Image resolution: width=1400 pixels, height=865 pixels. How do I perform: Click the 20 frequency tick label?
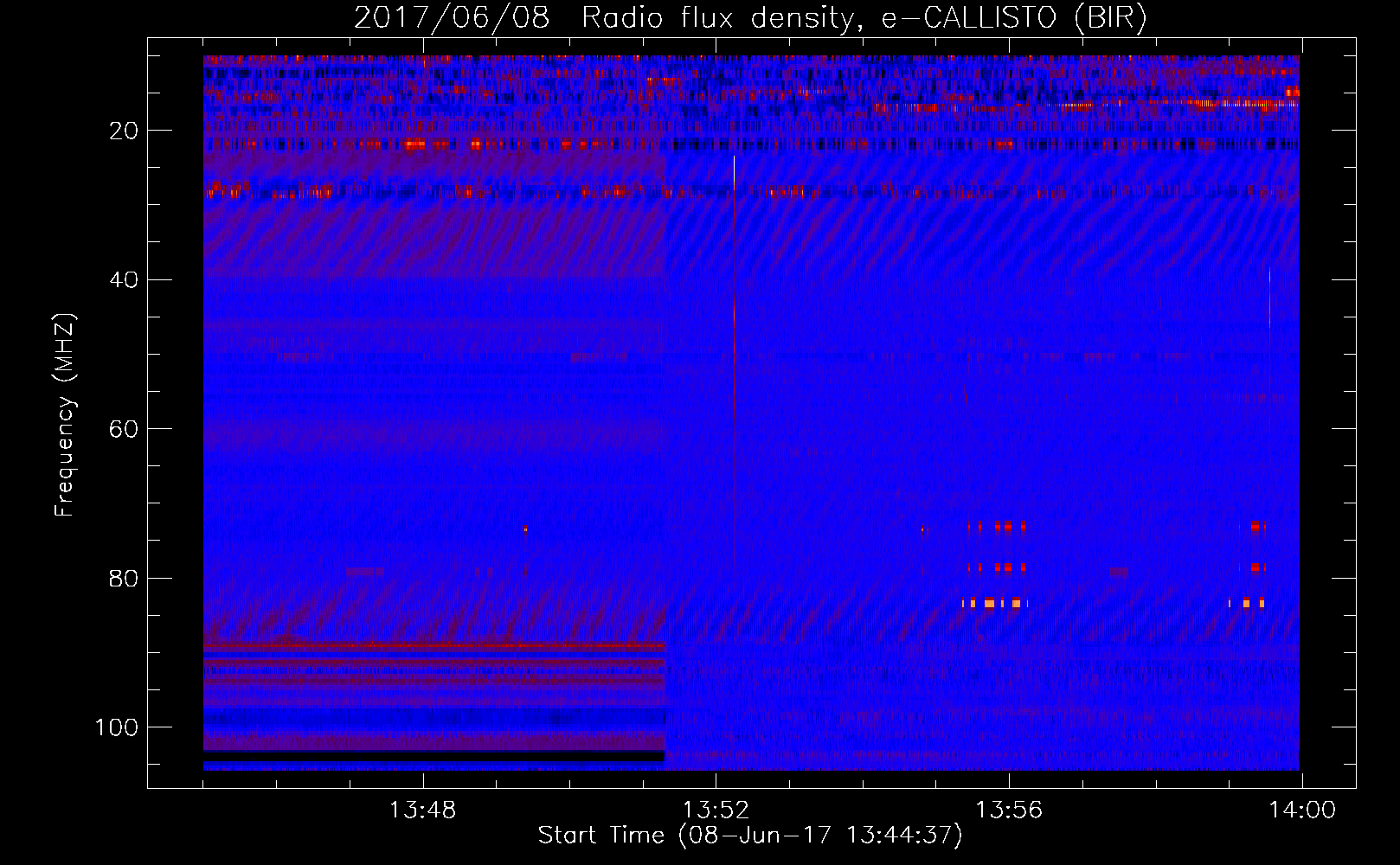124,131
